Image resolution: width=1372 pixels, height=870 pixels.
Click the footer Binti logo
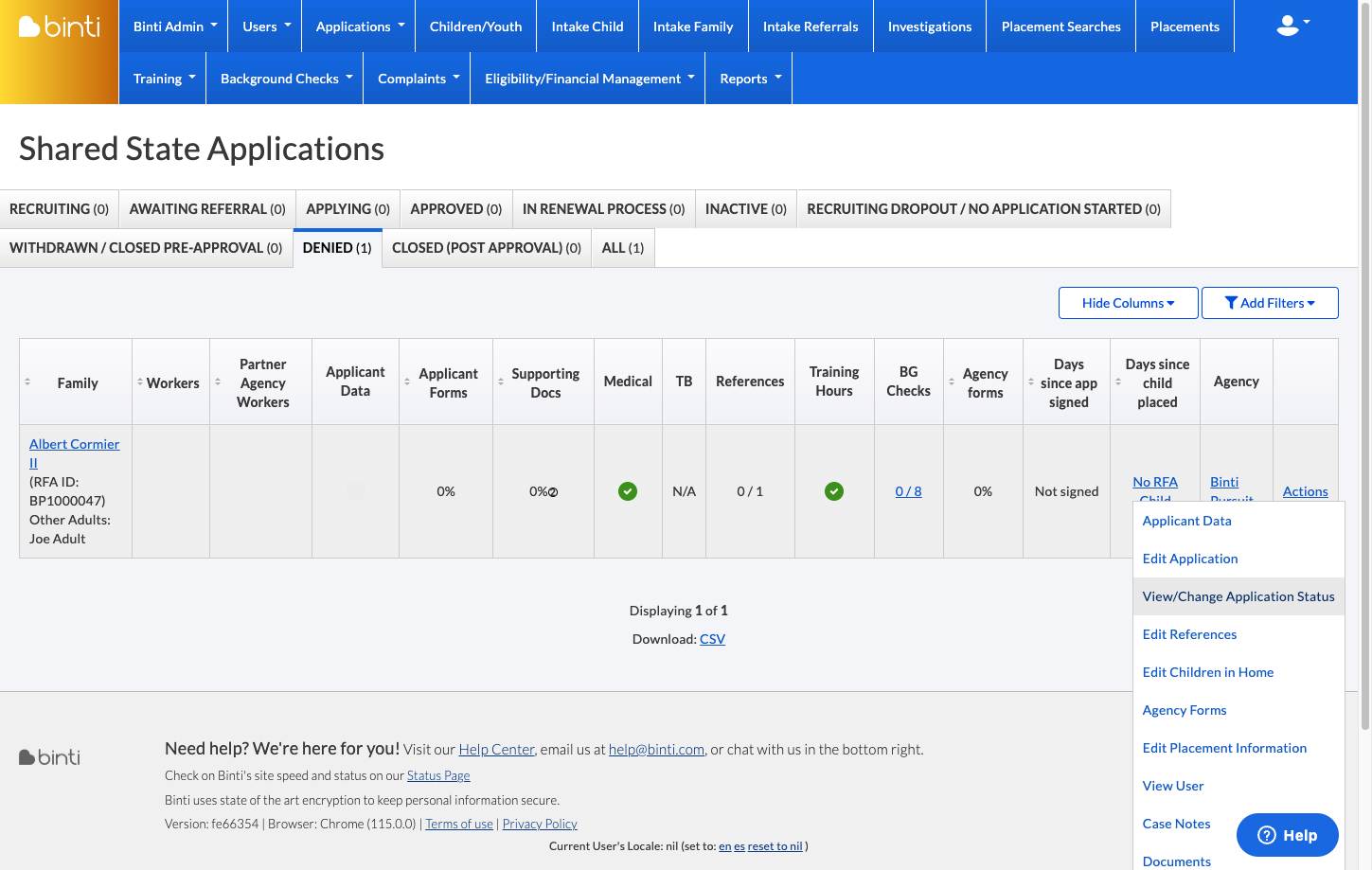pyautogui.click(x=49, y=757)
